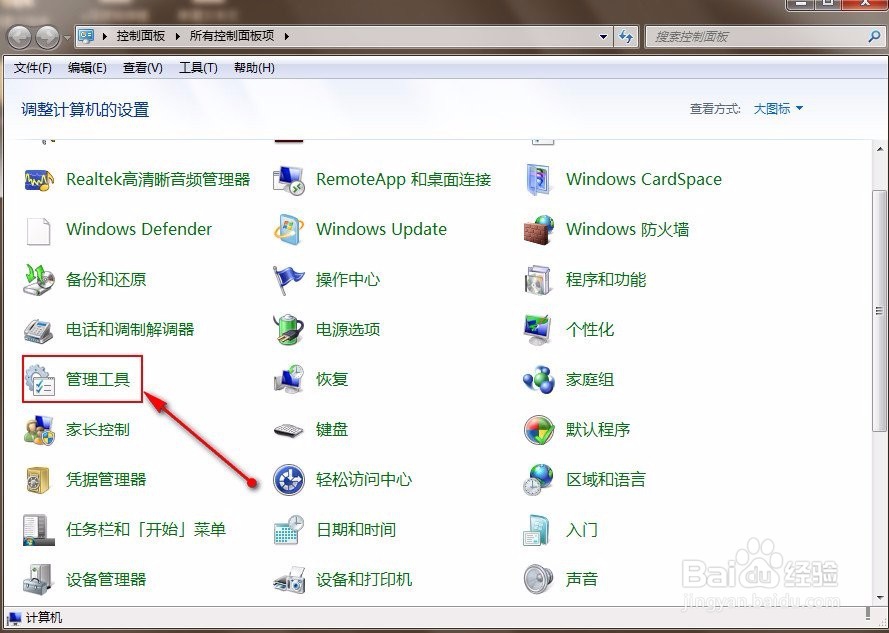
Task: Click the 家长控制 icon
Action: point(39,429)
